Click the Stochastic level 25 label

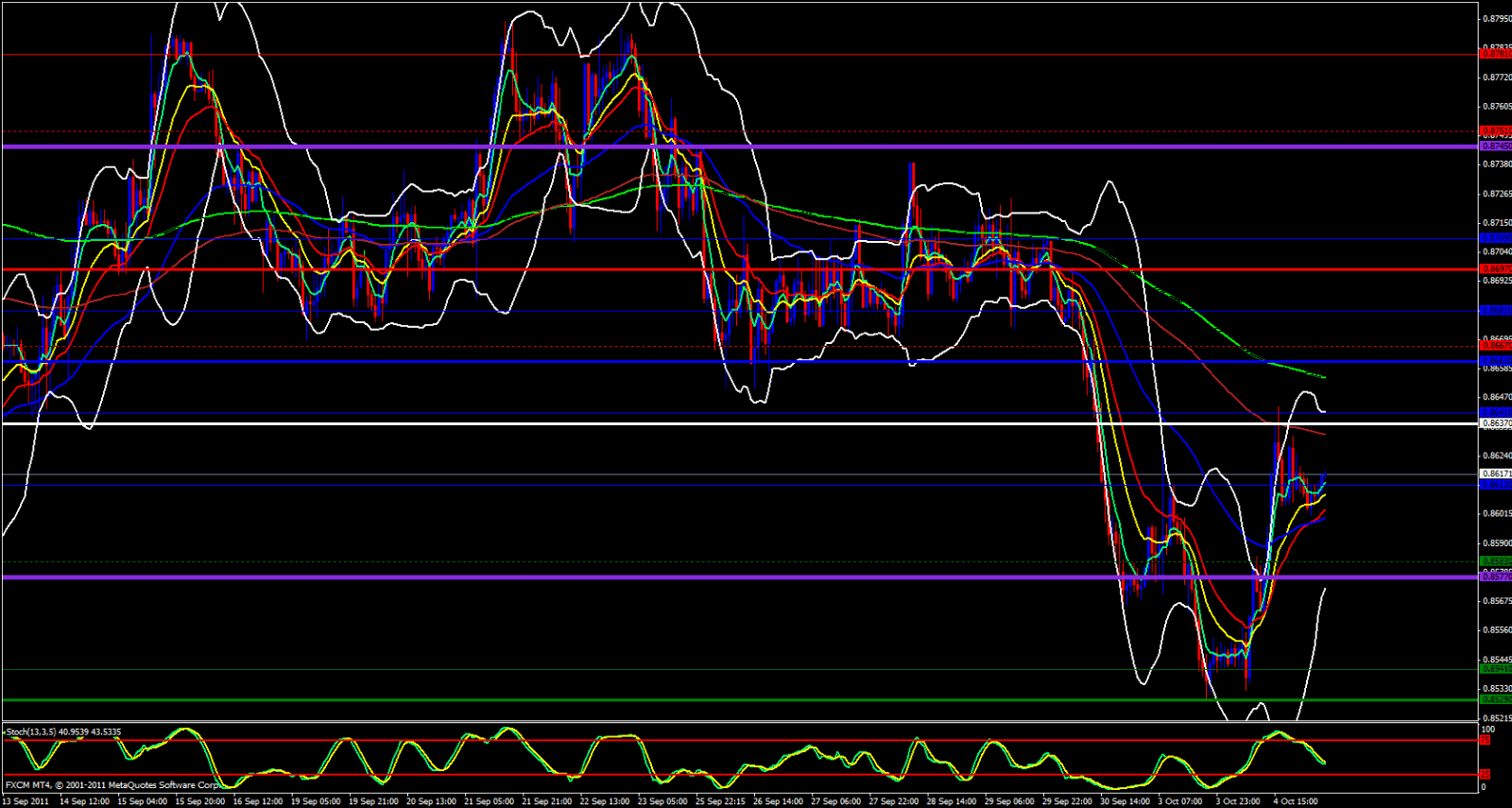1486,775
